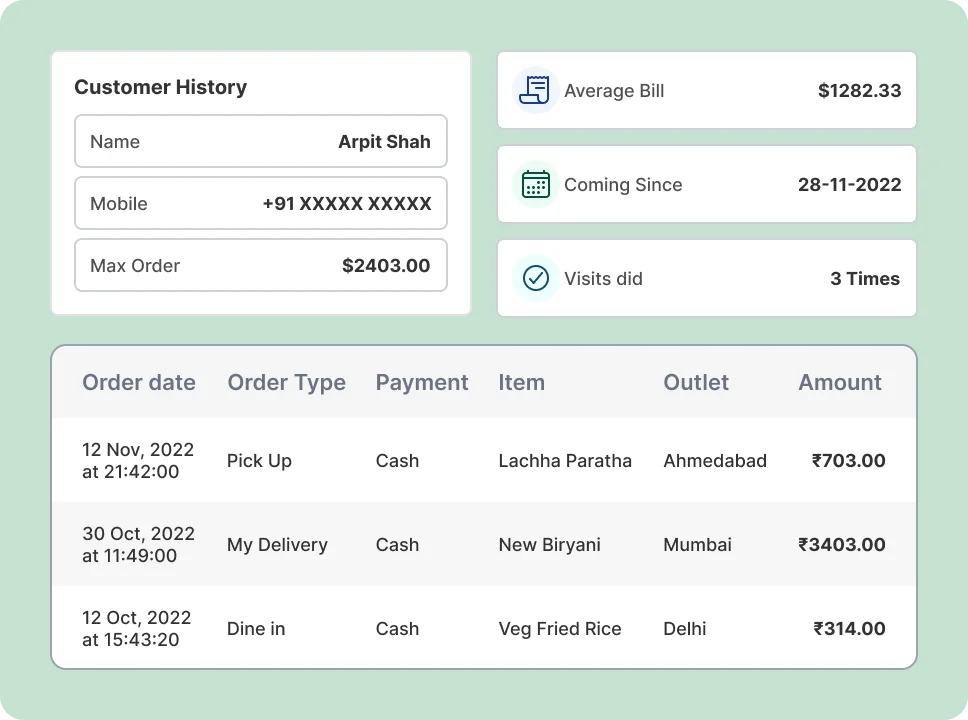
Task: Click the Outlet column header
Action: [696, 382]
